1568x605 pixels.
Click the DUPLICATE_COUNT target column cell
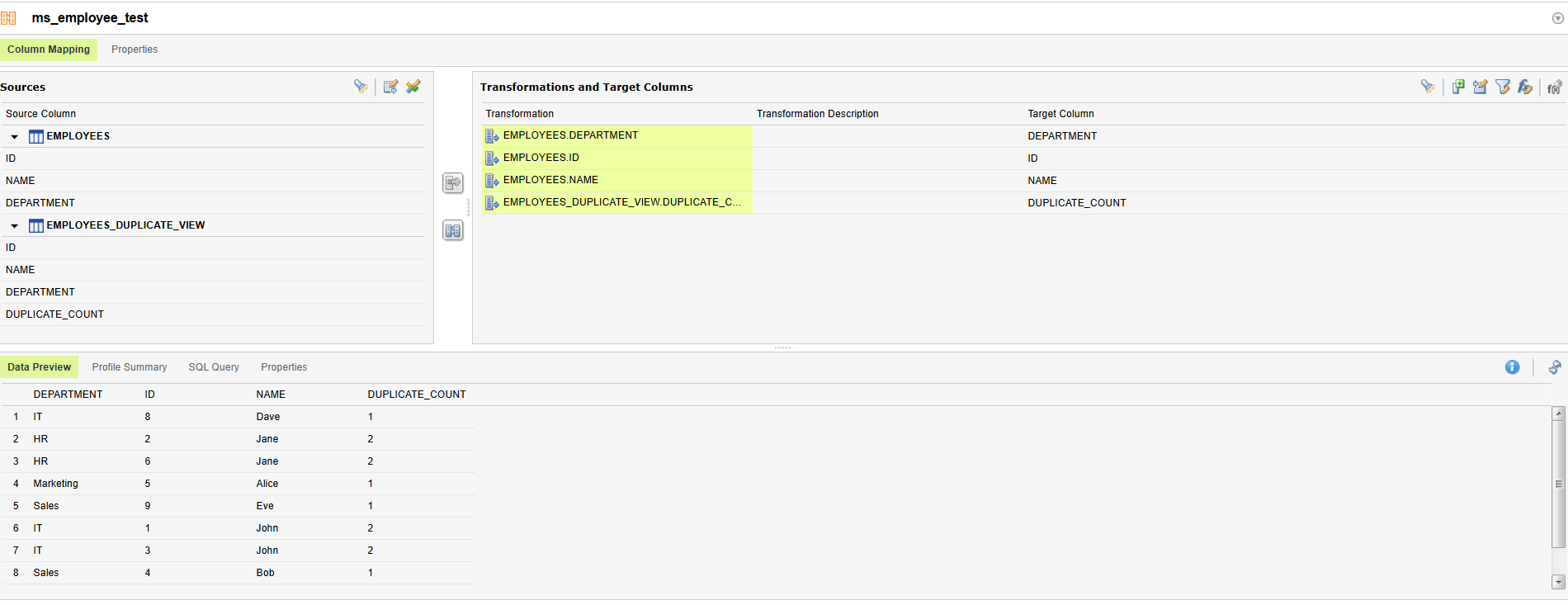click(1077, 203)
